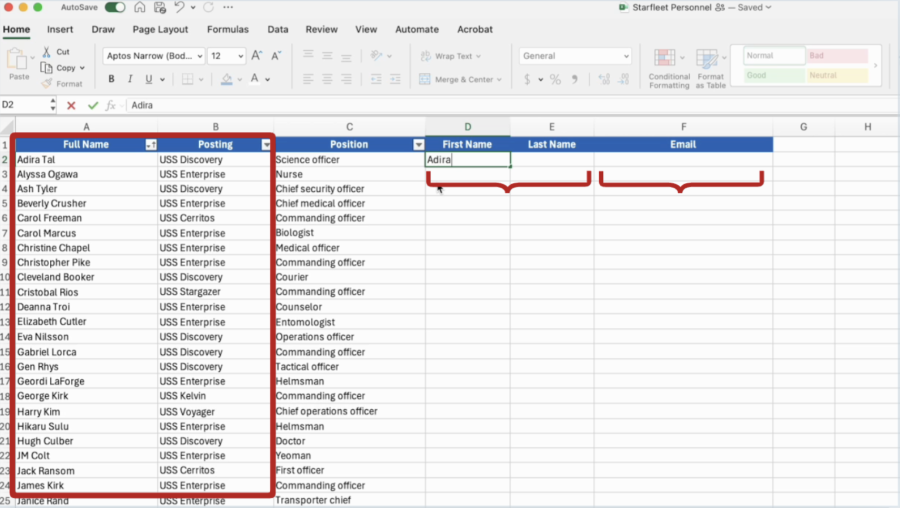
Task: Click the Middle Align icon
Action: (x=327, y=56)
